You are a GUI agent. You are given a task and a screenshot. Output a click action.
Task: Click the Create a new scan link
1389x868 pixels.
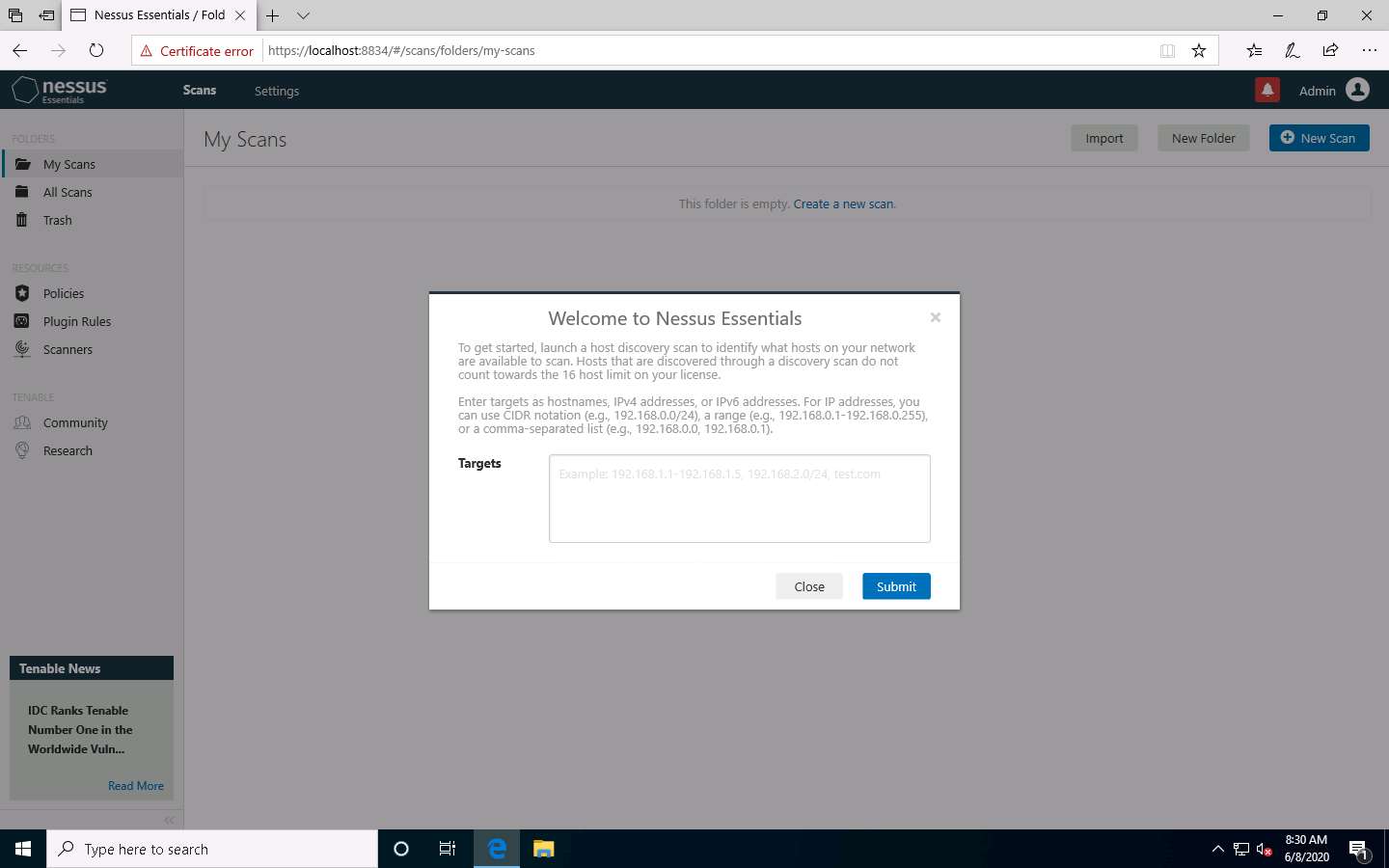point(844,203)
